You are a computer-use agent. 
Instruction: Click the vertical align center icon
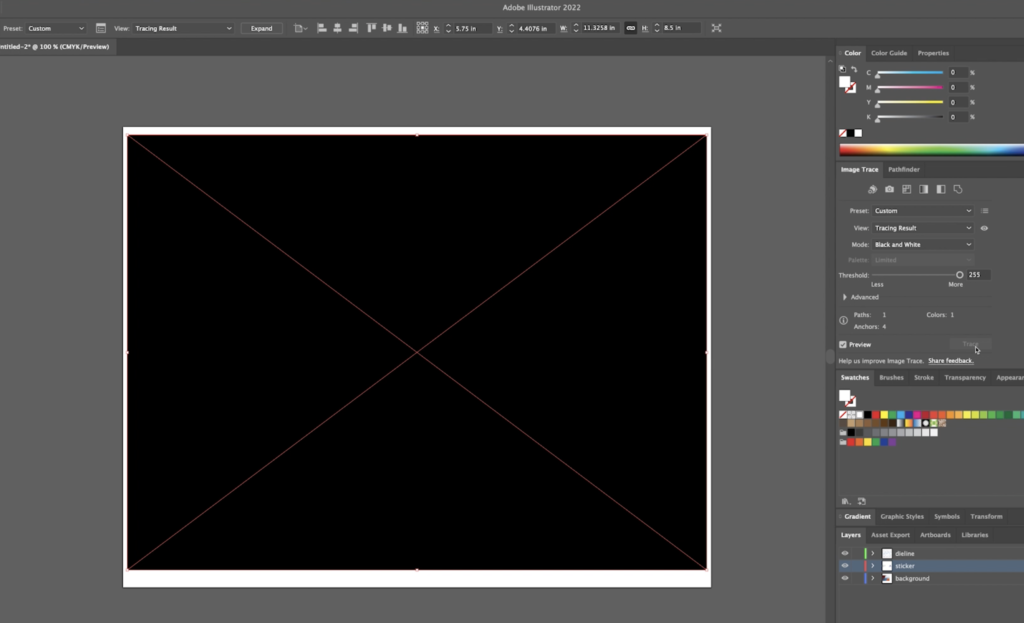387,28
